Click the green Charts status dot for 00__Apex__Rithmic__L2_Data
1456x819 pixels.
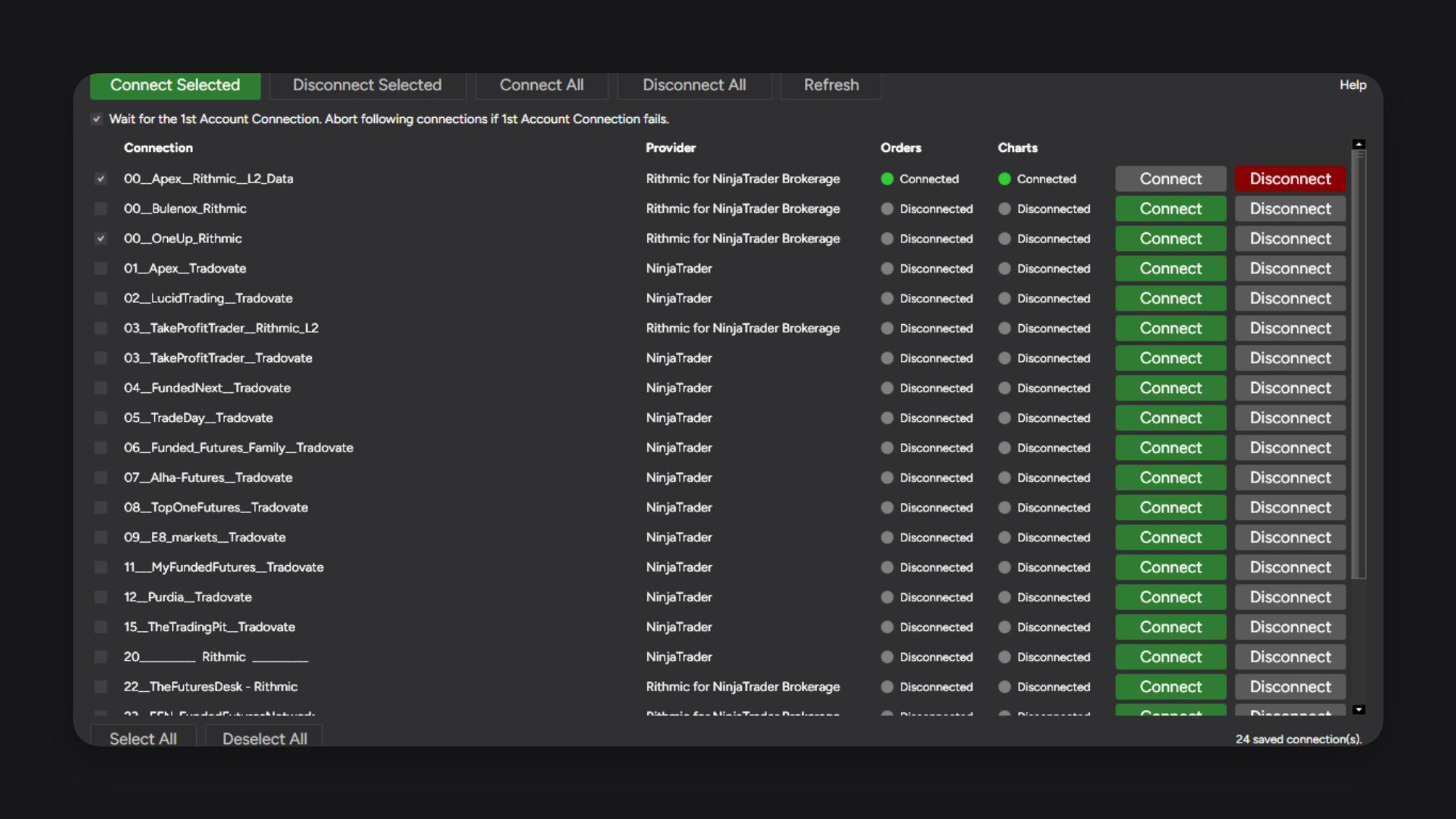coord(1004,179)
